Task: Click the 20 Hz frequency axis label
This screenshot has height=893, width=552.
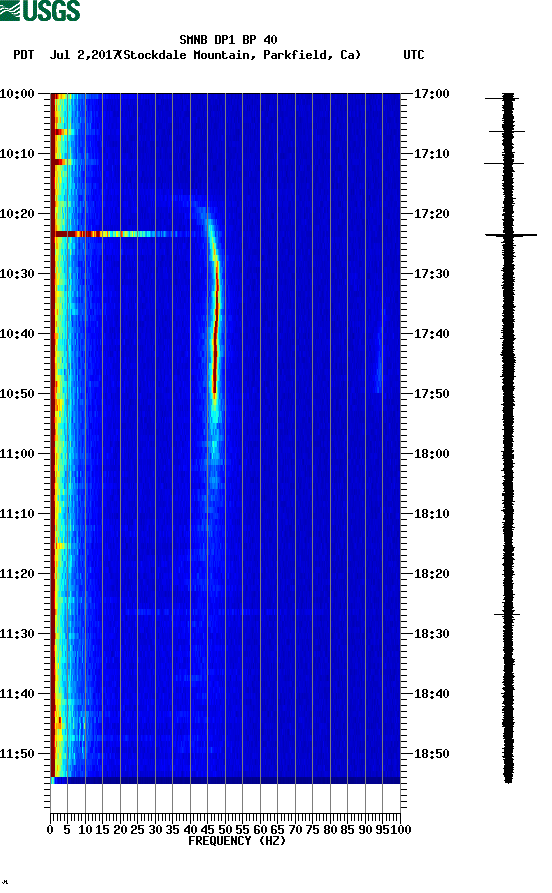Action: [120, 830]
